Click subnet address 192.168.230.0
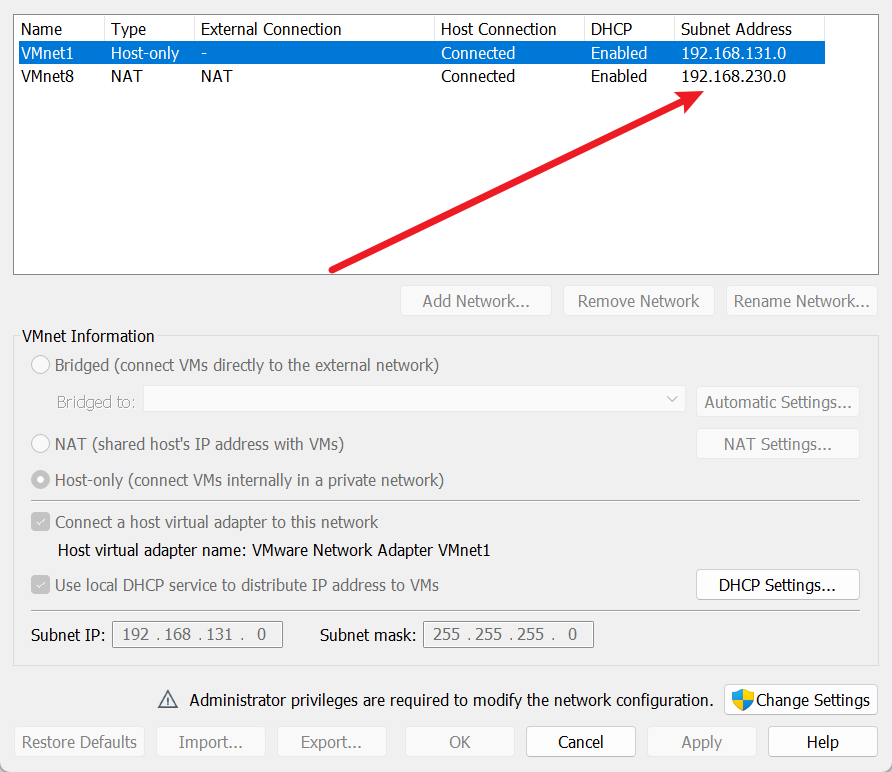The height and width of the screenshot is (772, 892). click(734, 76)
